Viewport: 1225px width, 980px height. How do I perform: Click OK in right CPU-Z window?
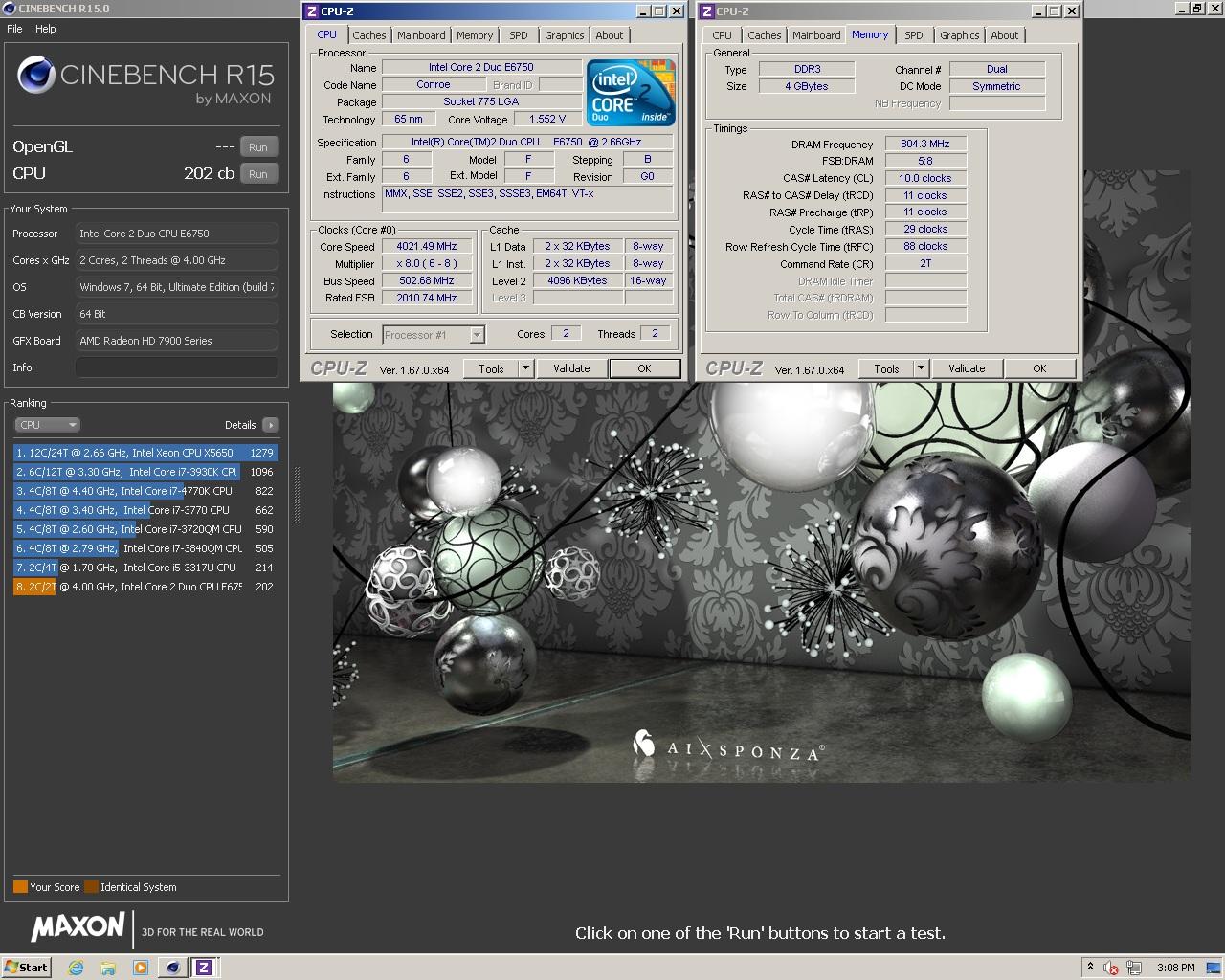point(1039,368)
